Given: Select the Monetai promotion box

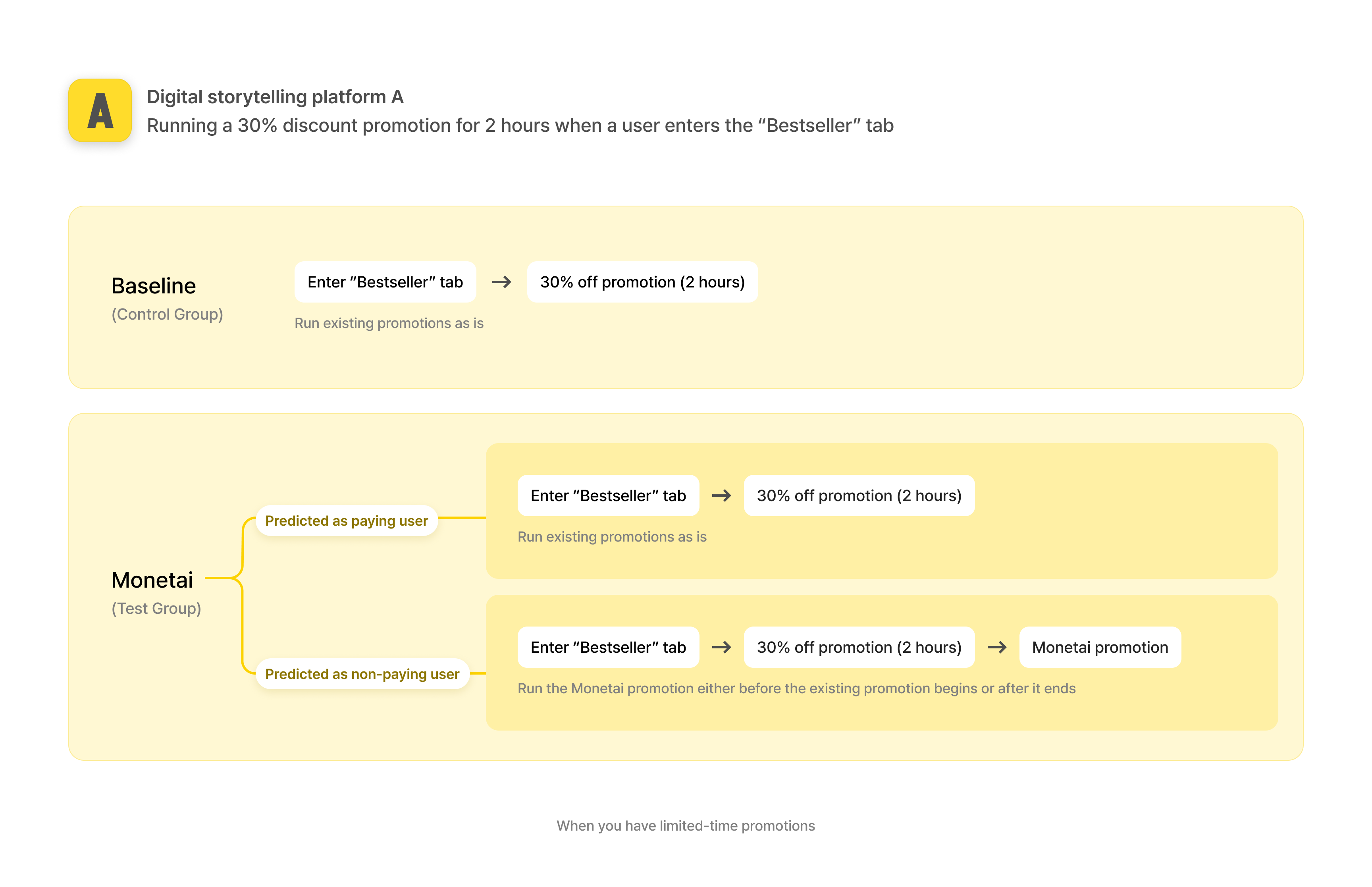Looking at the screenshot, I should (x=1099, y=647).
